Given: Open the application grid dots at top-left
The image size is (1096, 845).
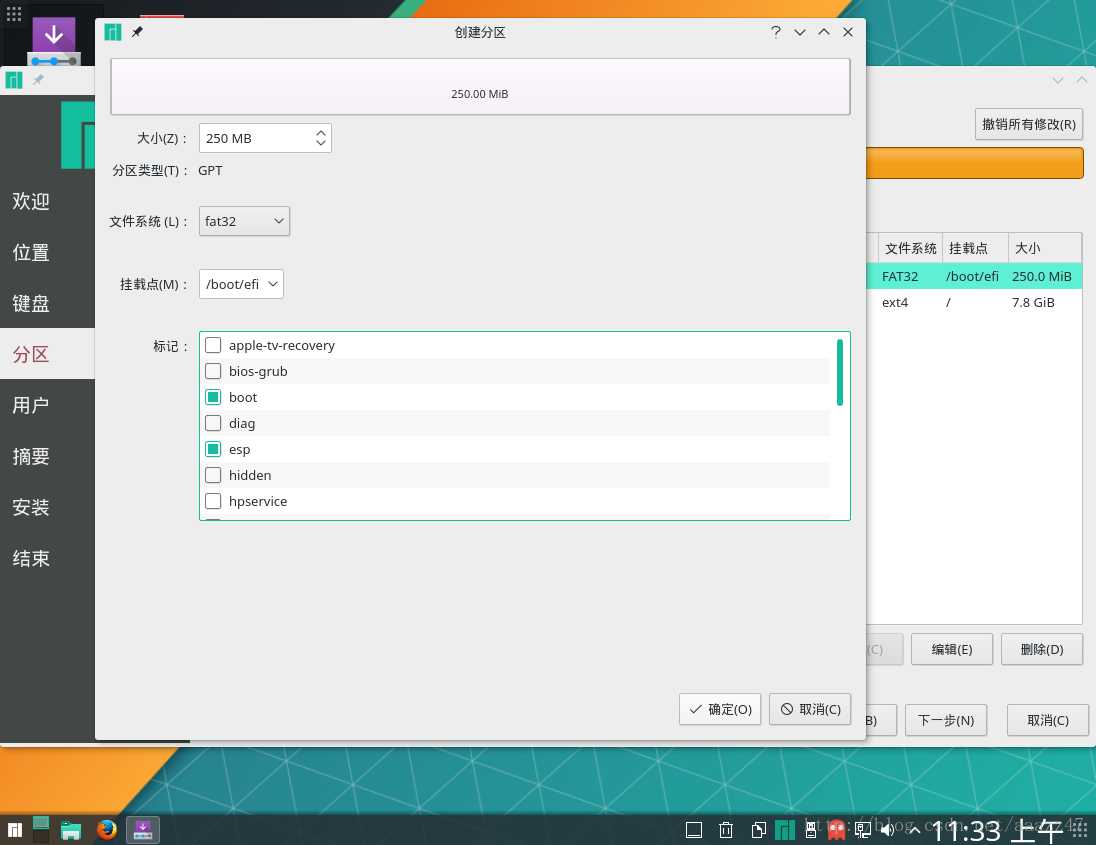Looking at the screenshot, I should point(14,13).
